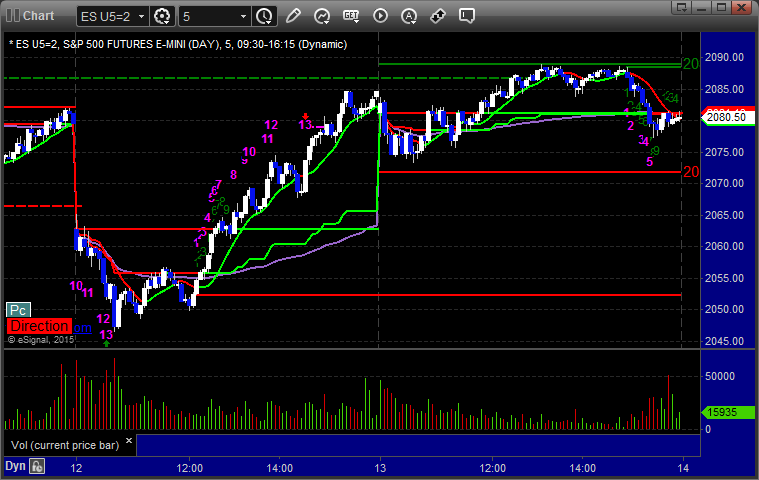Image resolution: width=759 pixels, height=480 pixels.
Task: Click date label 13 on time axis
Action: coord(380,468)
